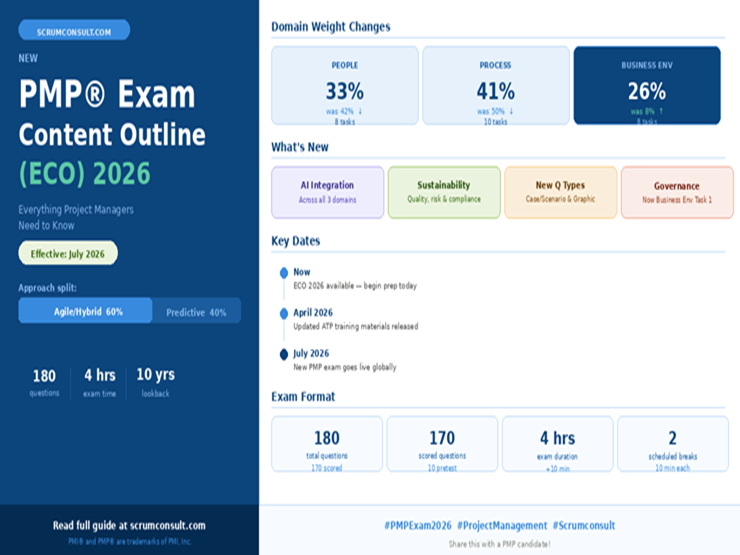740x555 pixels.
Task: Click the 4 hrs exam time stat in sidebar
Action: coord(100,382)
